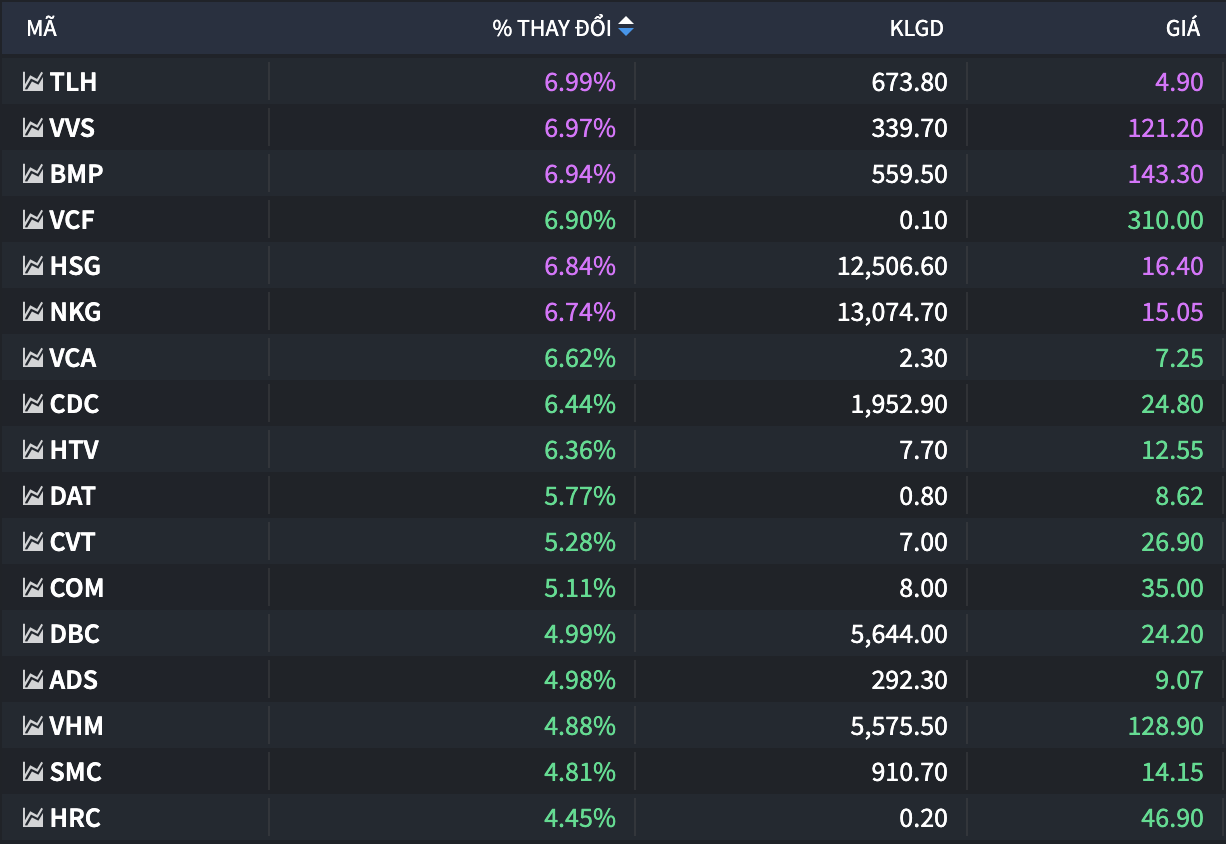Click the 5.77% change of DAT

579,496
